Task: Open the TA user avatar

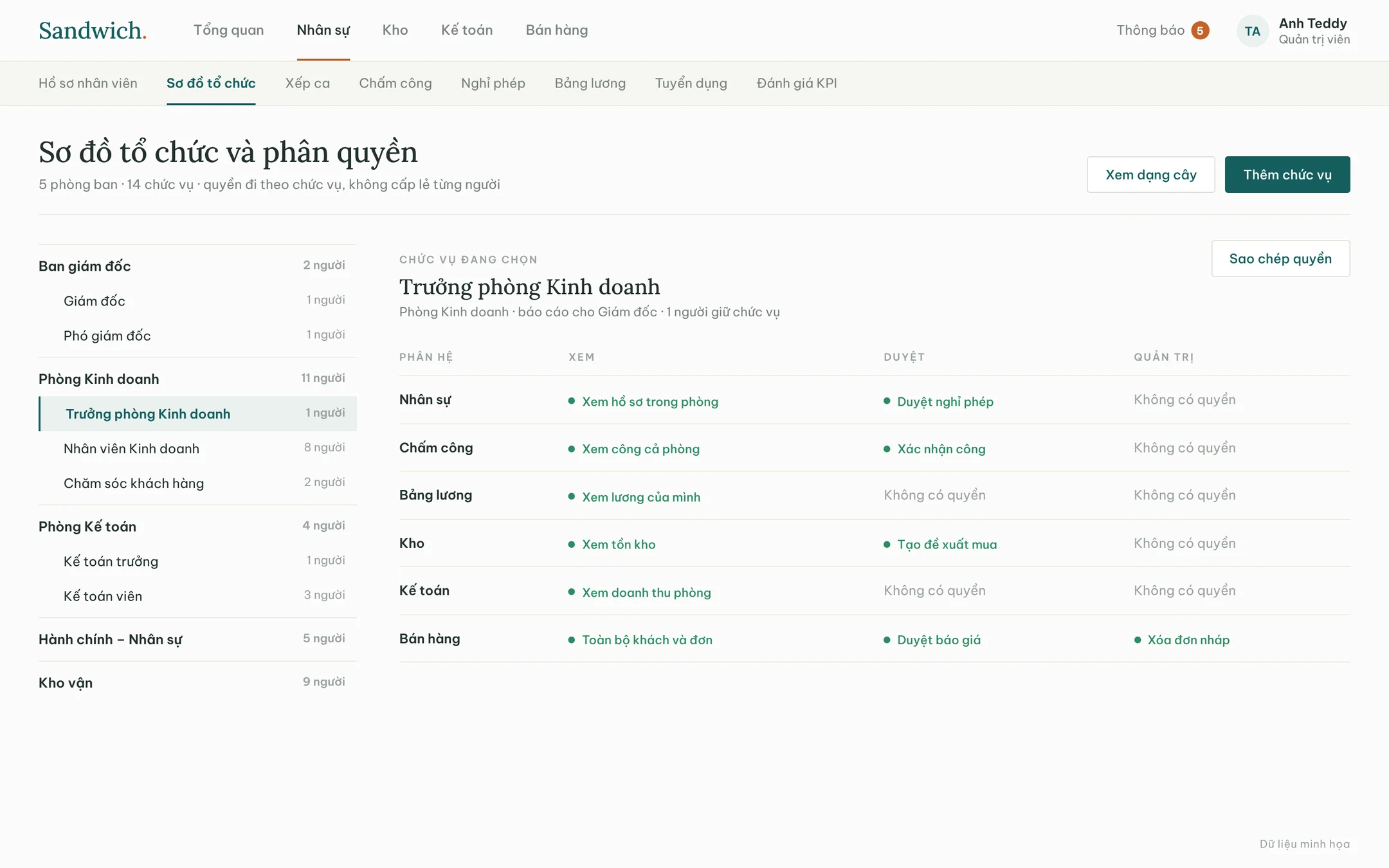Action: [1252, 31]
